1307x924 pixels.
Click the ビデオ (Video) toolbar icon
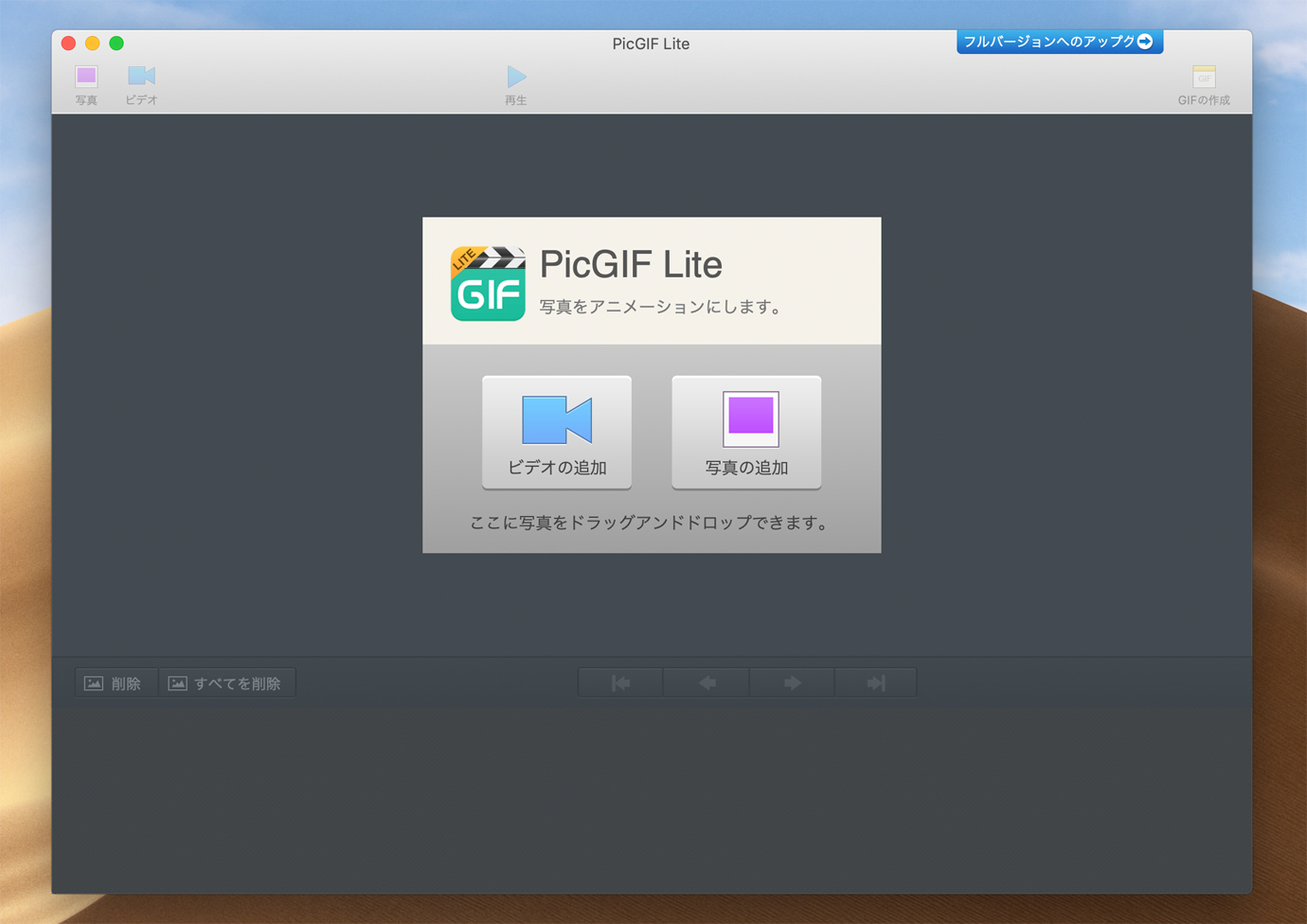click(x=141, y=84)
